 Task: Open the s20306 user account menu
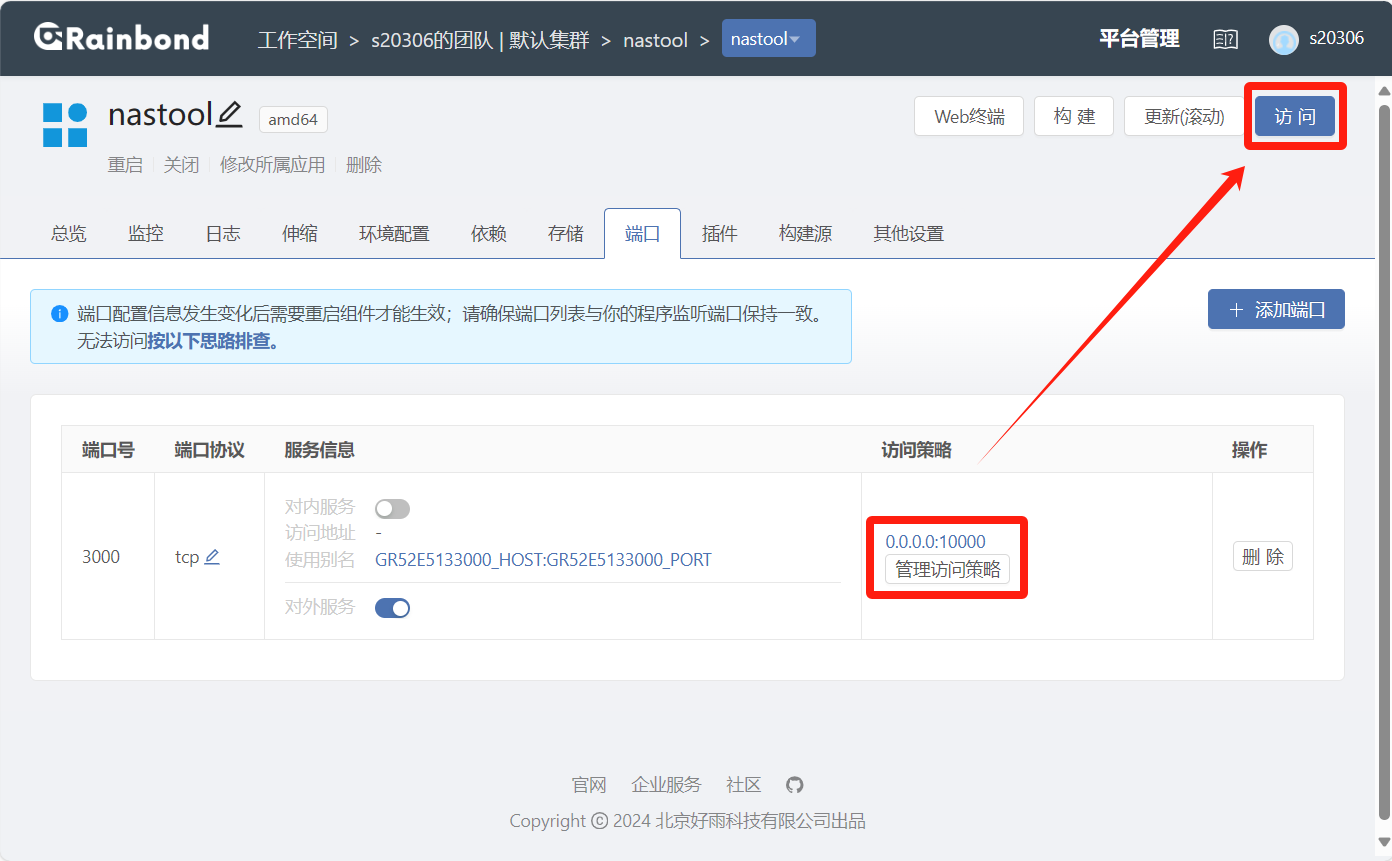1336,39
